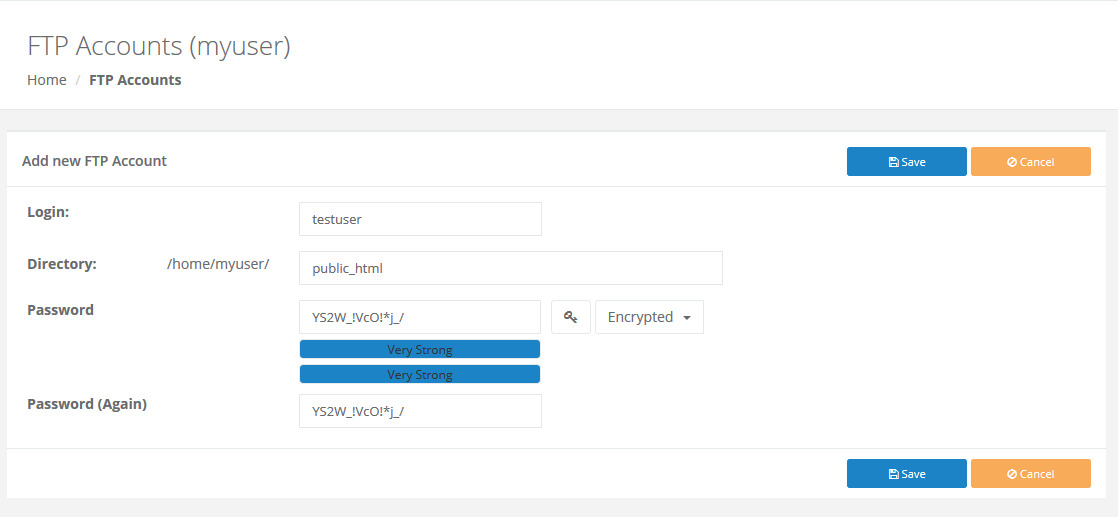Click the Password (Again) input field

[x=420, y=411]
